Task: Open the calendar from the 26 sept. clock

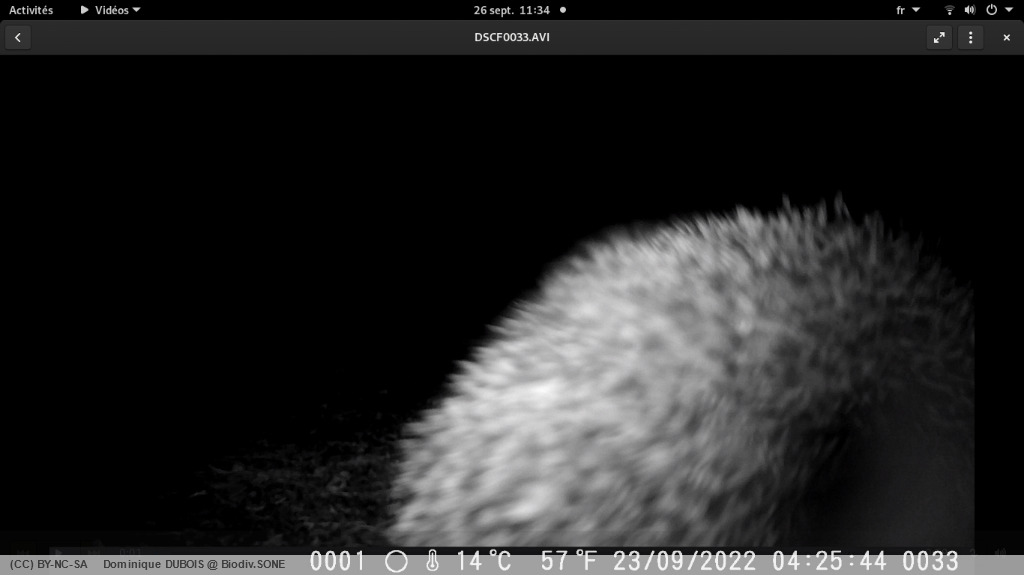Action: [511, 10]
